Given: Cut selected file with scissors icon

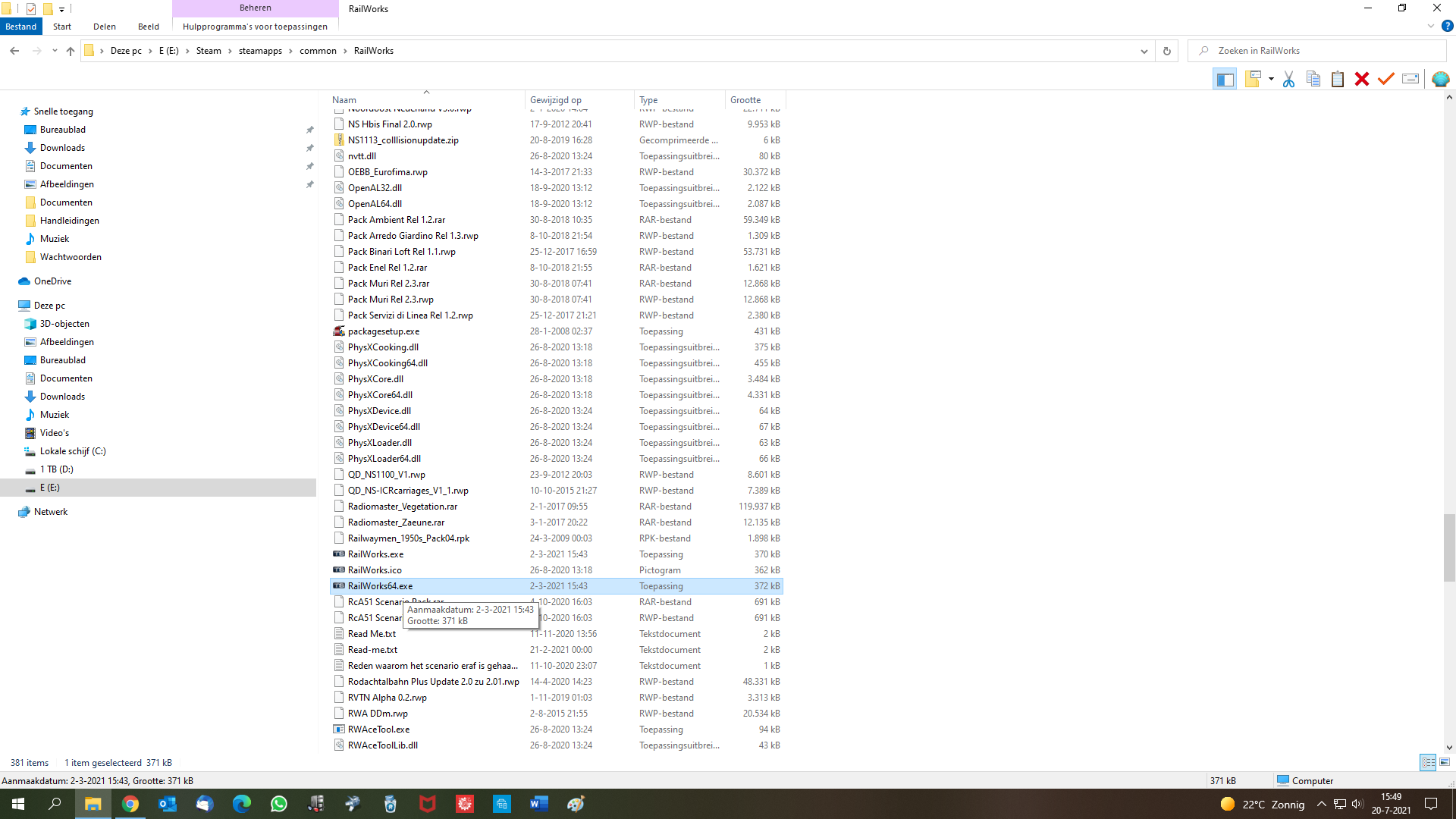Looking at the screenshot, I should click(1288, 79).
